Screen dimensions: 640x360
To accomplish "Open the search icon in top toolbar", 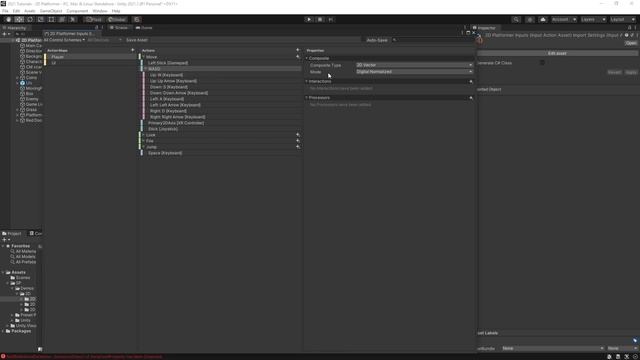I will [x=516, y=20].
